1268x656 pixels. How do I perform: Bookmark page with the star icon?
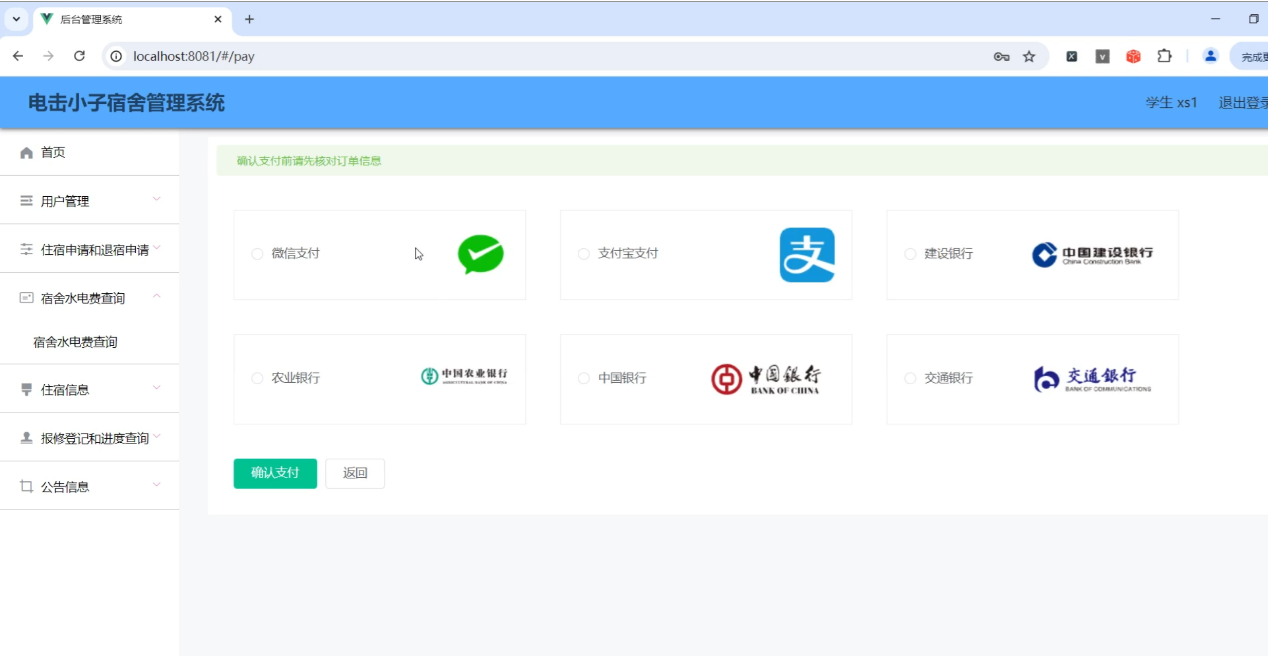coord(1029,56)
